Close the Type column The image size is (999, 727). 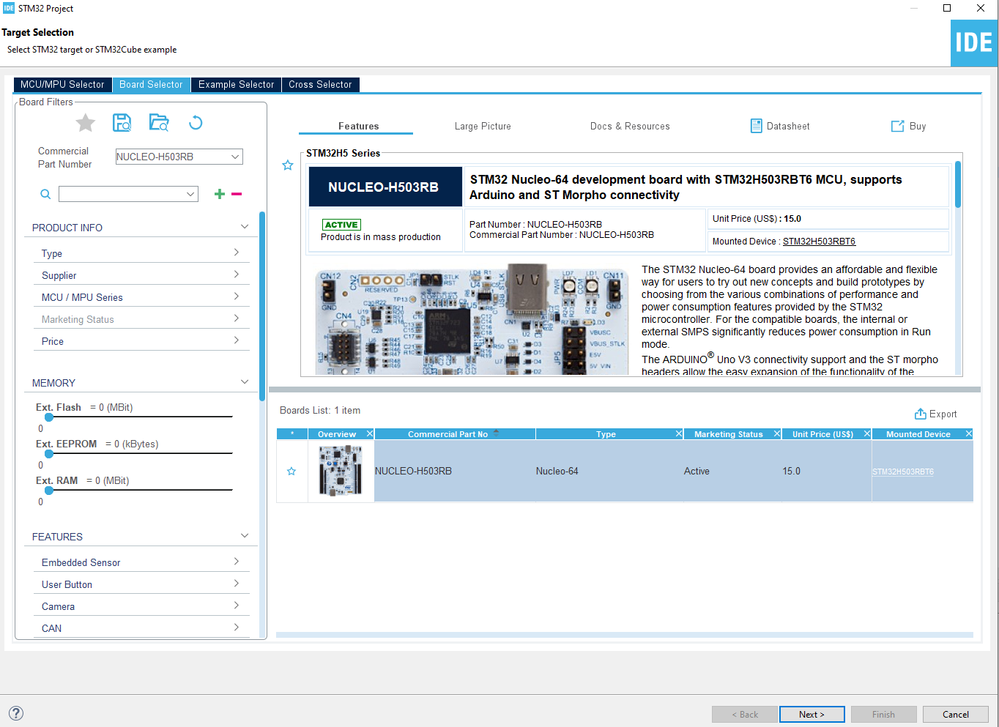pos(679,434)
